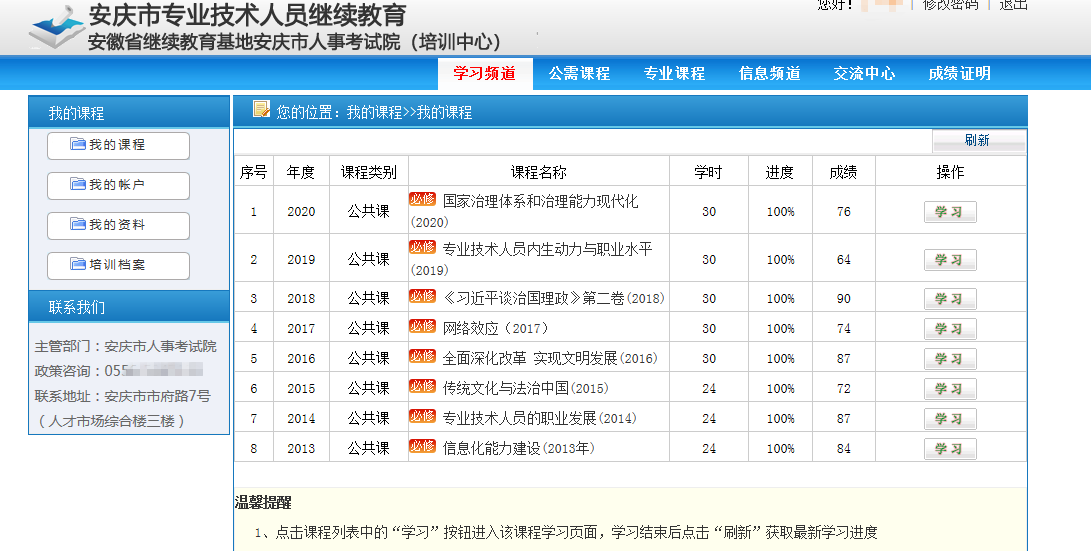Click the 必修 badge beside 网络效应
1091x551 pixels.
(422, 327)
